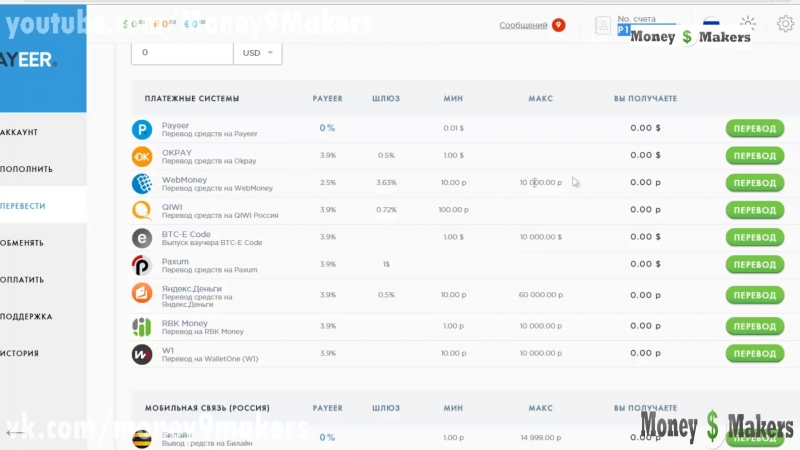Click the Билайн name link
800x450 pixels.
(177, 435)
